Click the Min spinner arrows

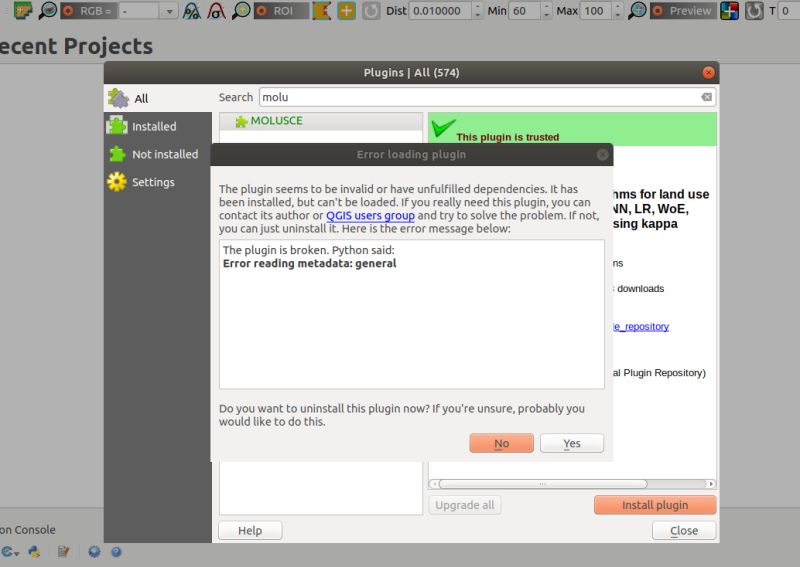(x=546, y=11)
